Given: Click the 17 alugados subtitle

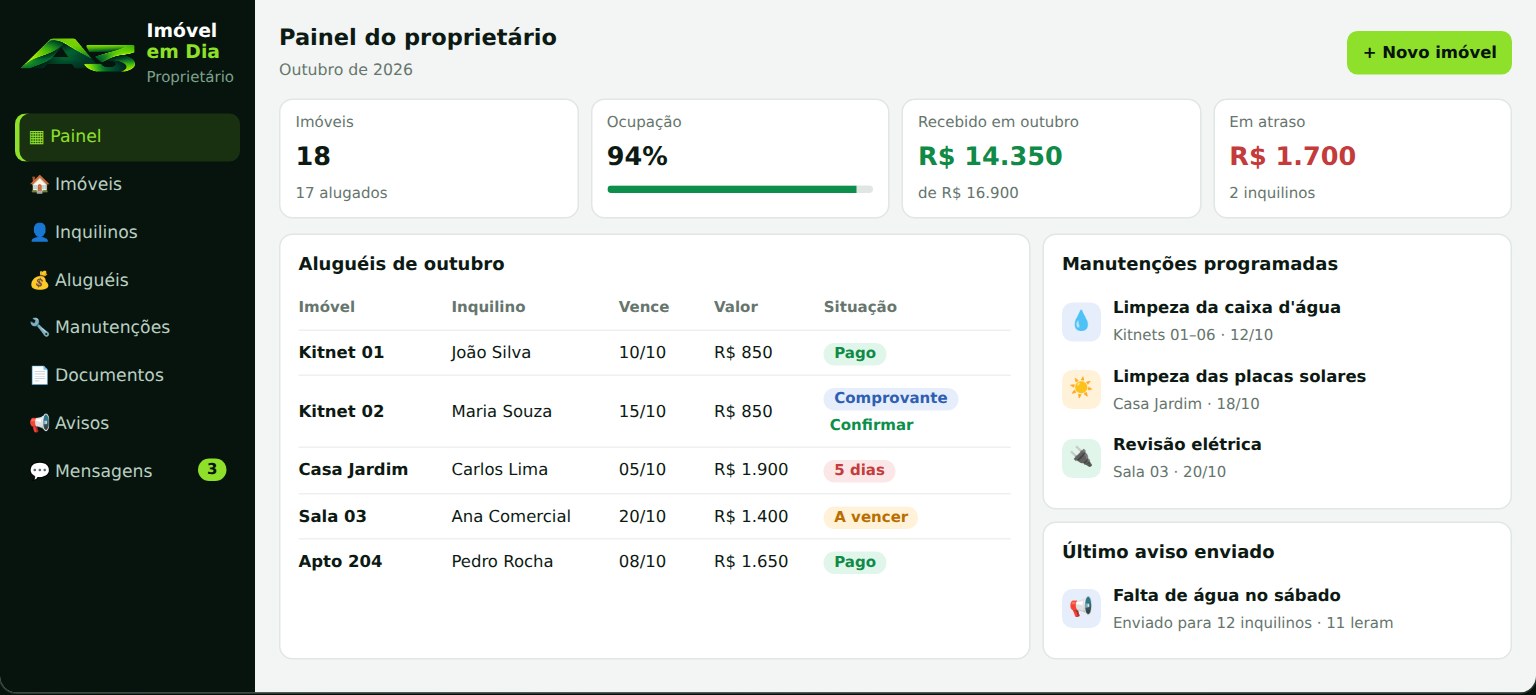Looking at the screenshot, I should [x=342, y=193].
